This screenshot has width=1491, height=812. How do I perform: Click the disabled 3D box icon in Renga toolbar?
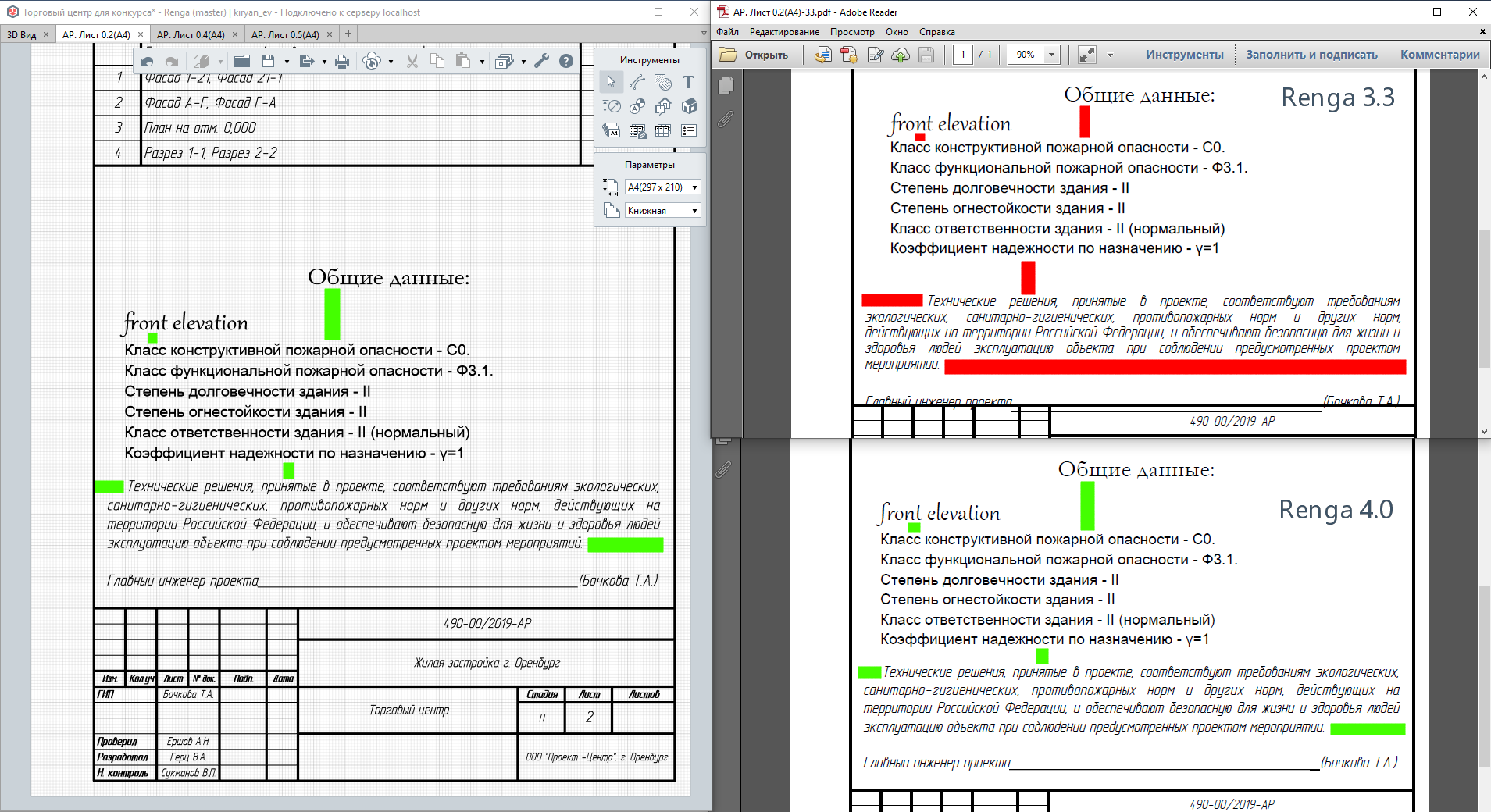click(202, 61)
